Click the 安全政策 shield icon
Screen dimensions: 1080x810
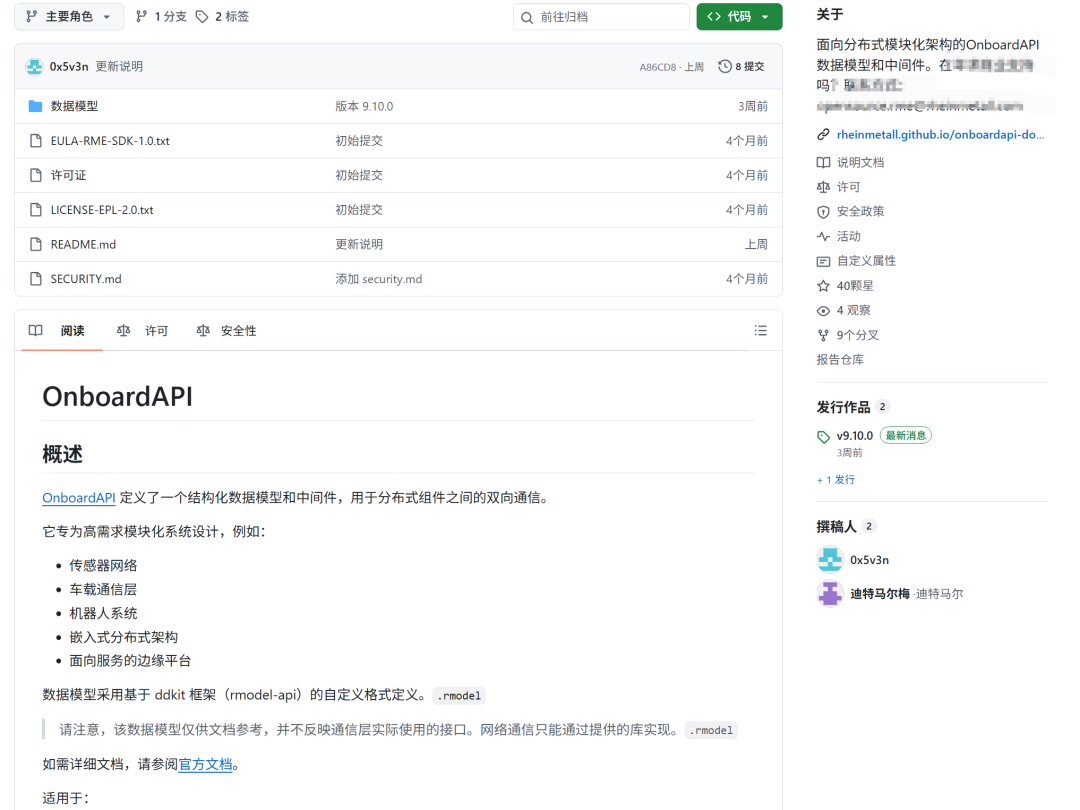click(823, 211)
